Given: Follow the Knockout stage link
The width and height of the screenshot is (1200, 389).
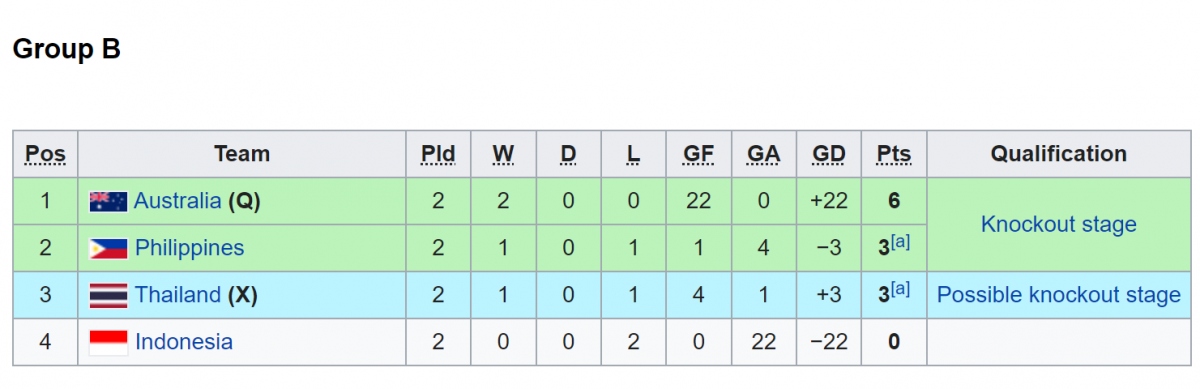Looking at the screenshot, I should 1058,224.
